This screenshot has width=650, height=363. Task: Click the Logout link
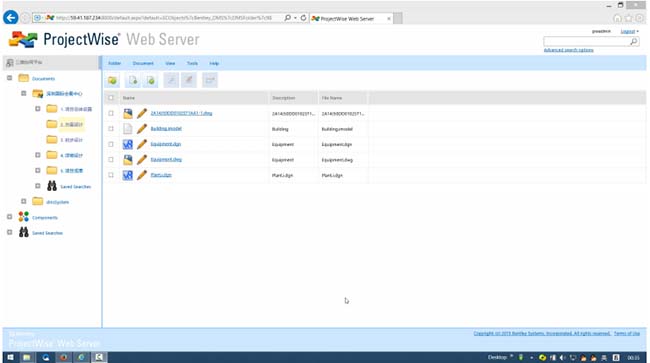click(x=628, y=31)
